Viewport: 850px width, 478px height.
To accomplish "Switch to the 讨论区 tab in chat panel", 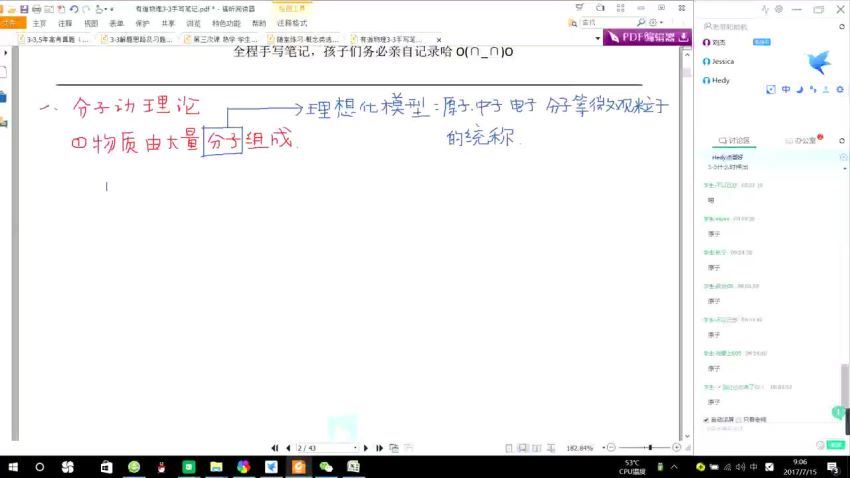I will 734,140.
